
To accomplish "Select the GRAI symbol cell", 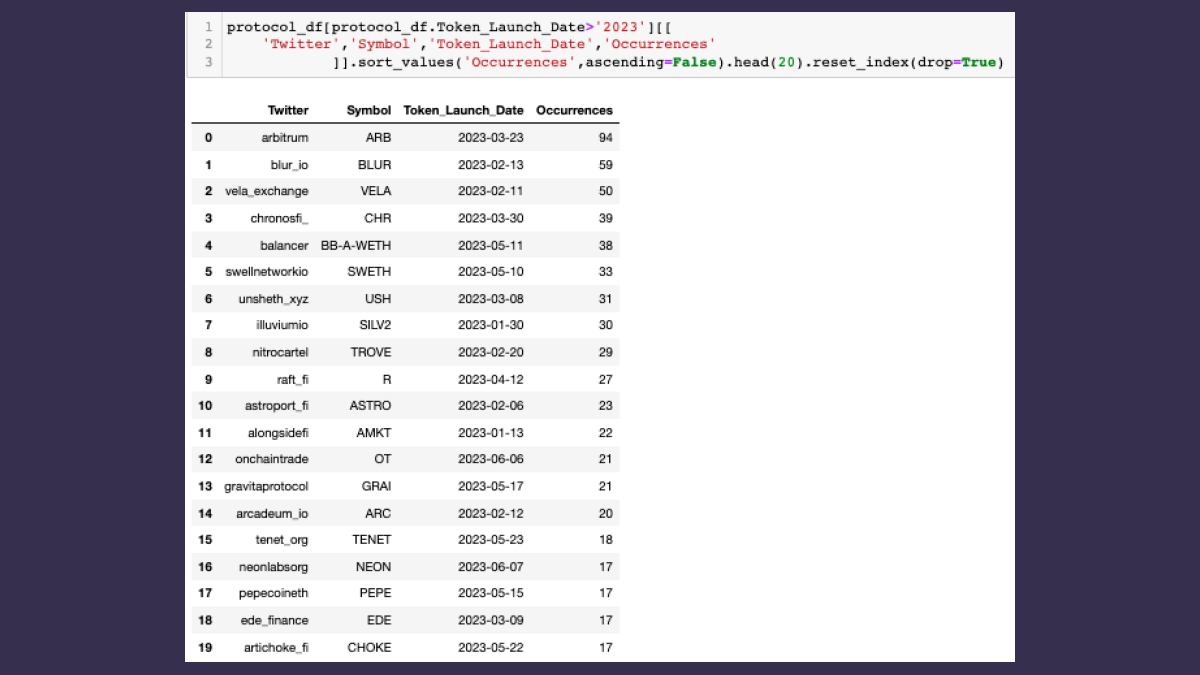I will click(x=377, y=486).
